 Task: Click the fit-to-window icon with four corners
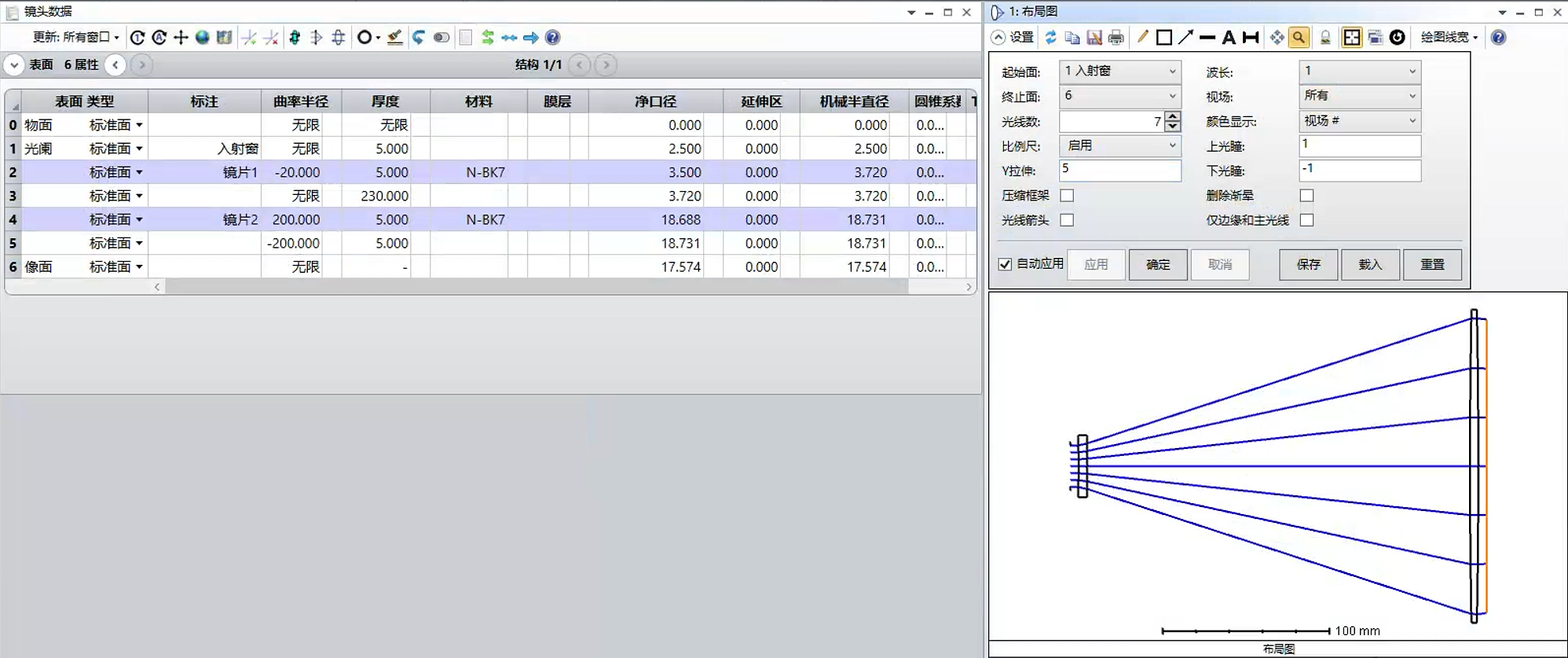point(1352,37)
